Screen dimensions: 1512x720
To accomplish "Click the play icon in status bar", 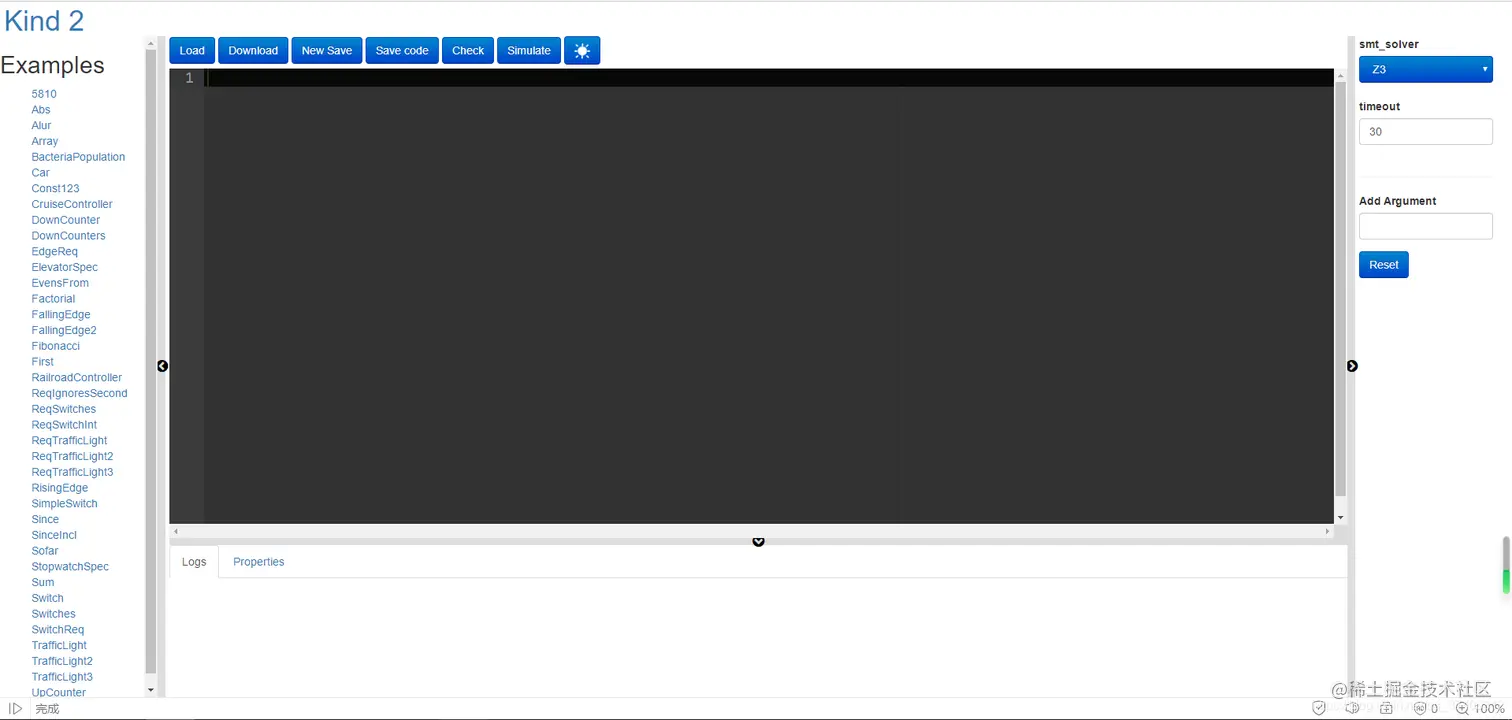I will click(x=16, y=708).
